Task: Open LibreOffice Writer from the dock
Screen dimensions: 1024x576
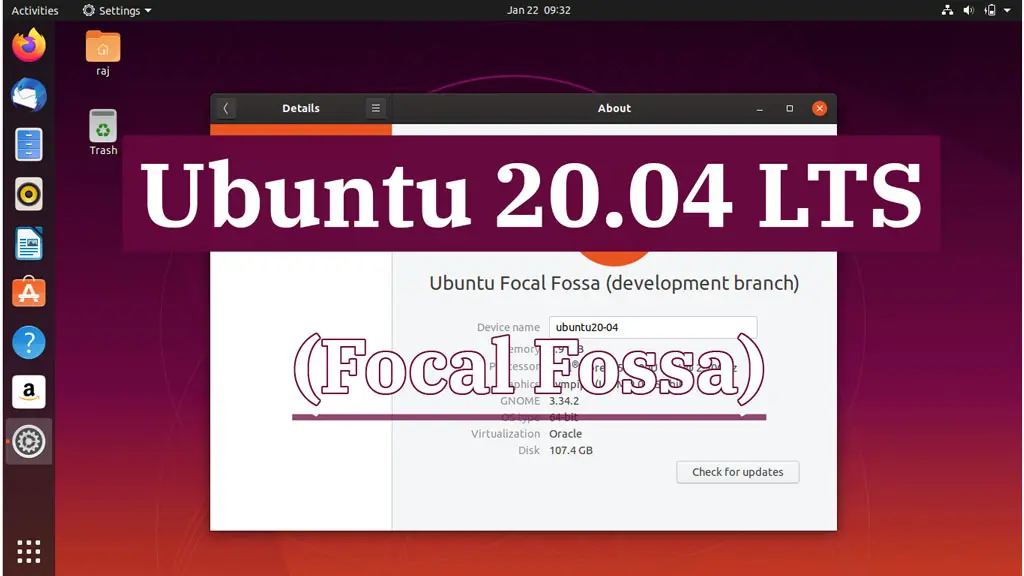Action: click(x=29, y=244)
